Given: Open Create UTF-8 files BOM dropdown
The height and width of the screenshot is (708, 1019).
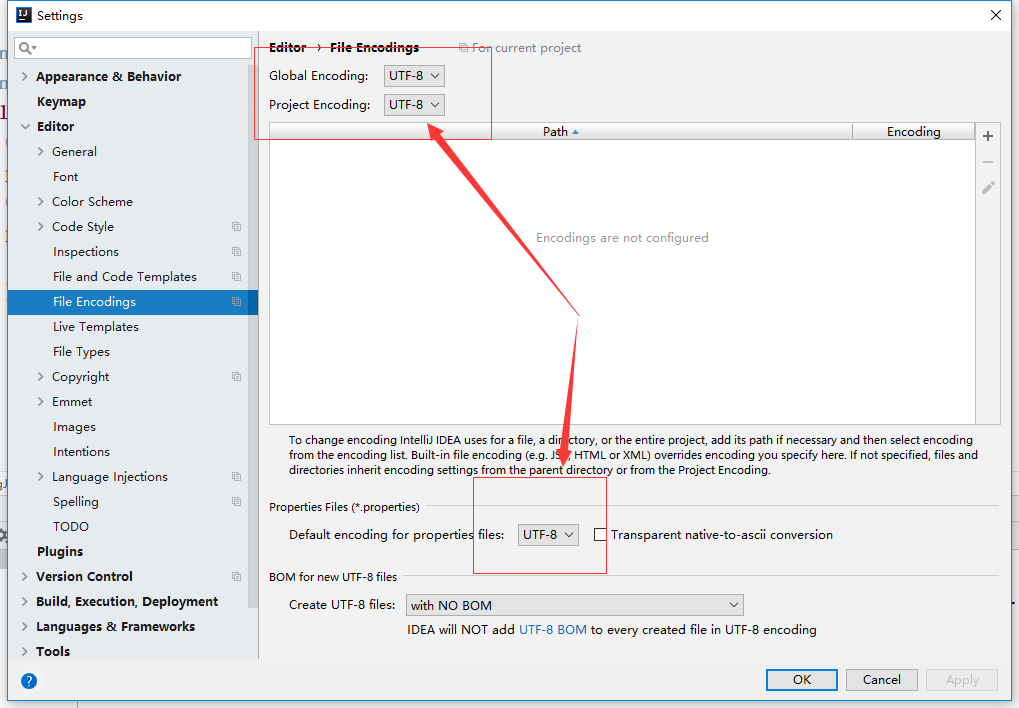Looking at the screenshot, I should tap(574, 605).
